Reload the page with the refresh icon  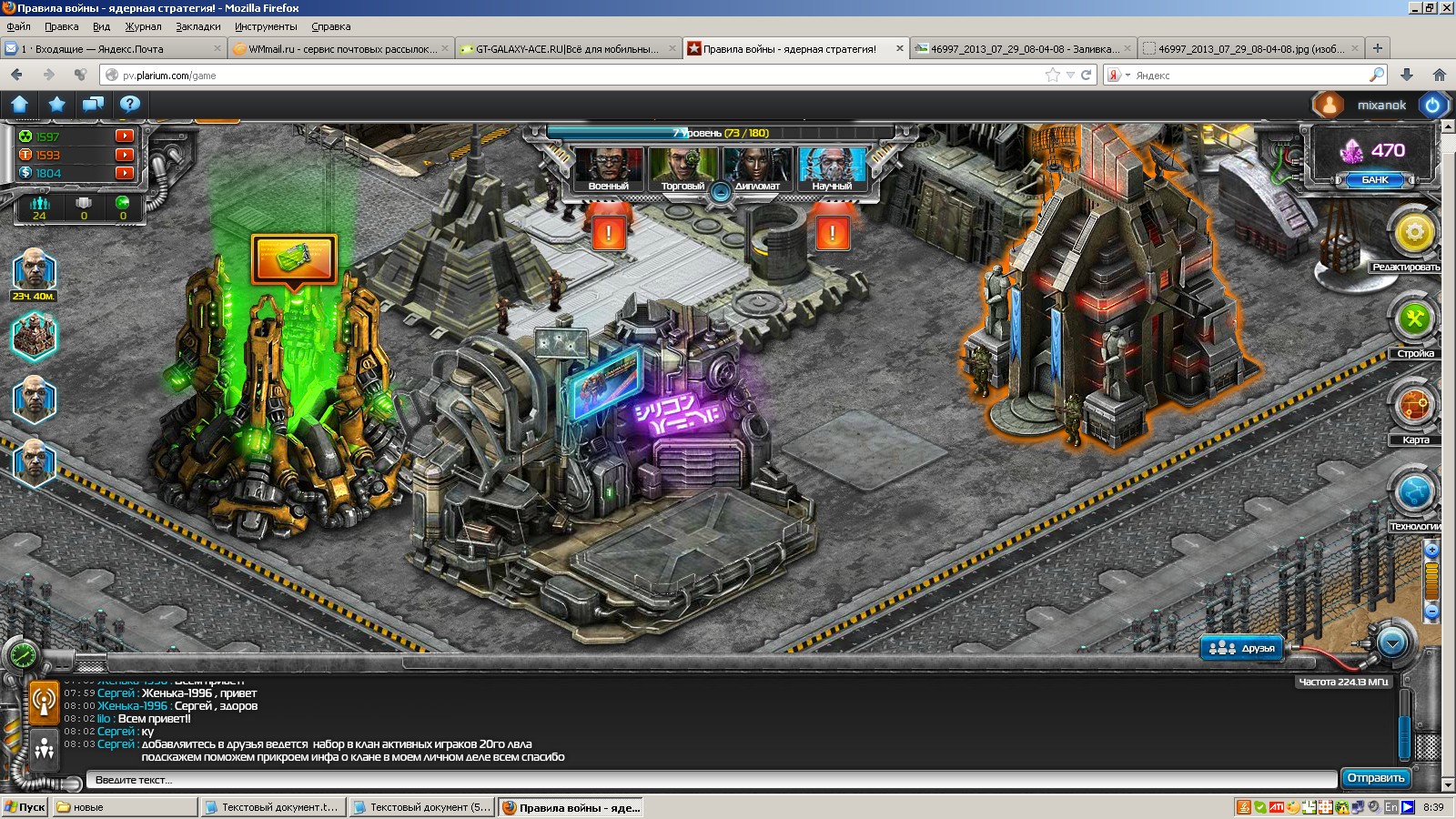[x=1086, y=75]
